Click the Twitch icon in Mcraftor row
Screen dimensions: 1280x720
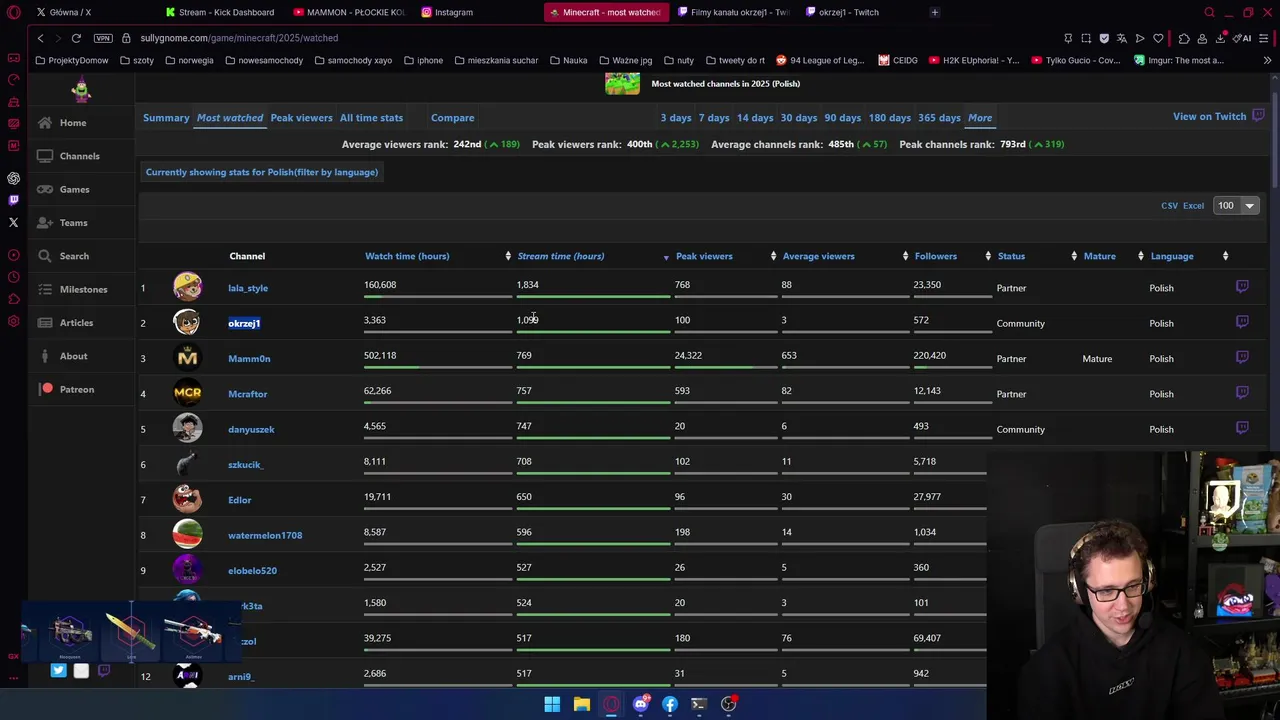tap(1242, 393)
